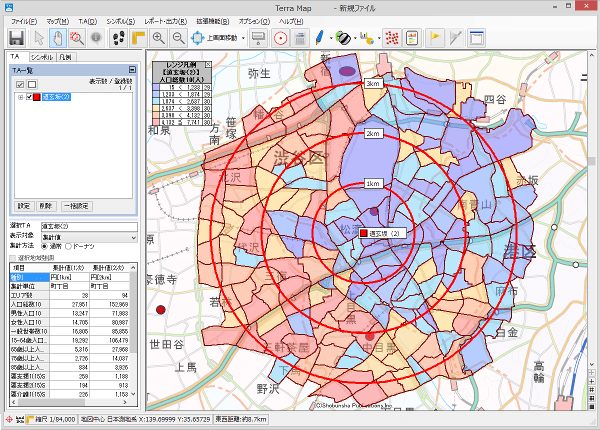Viewport: 600px width, 430px height.
Task: Switch to the 凡例 tab
Action: pos(66,57)
